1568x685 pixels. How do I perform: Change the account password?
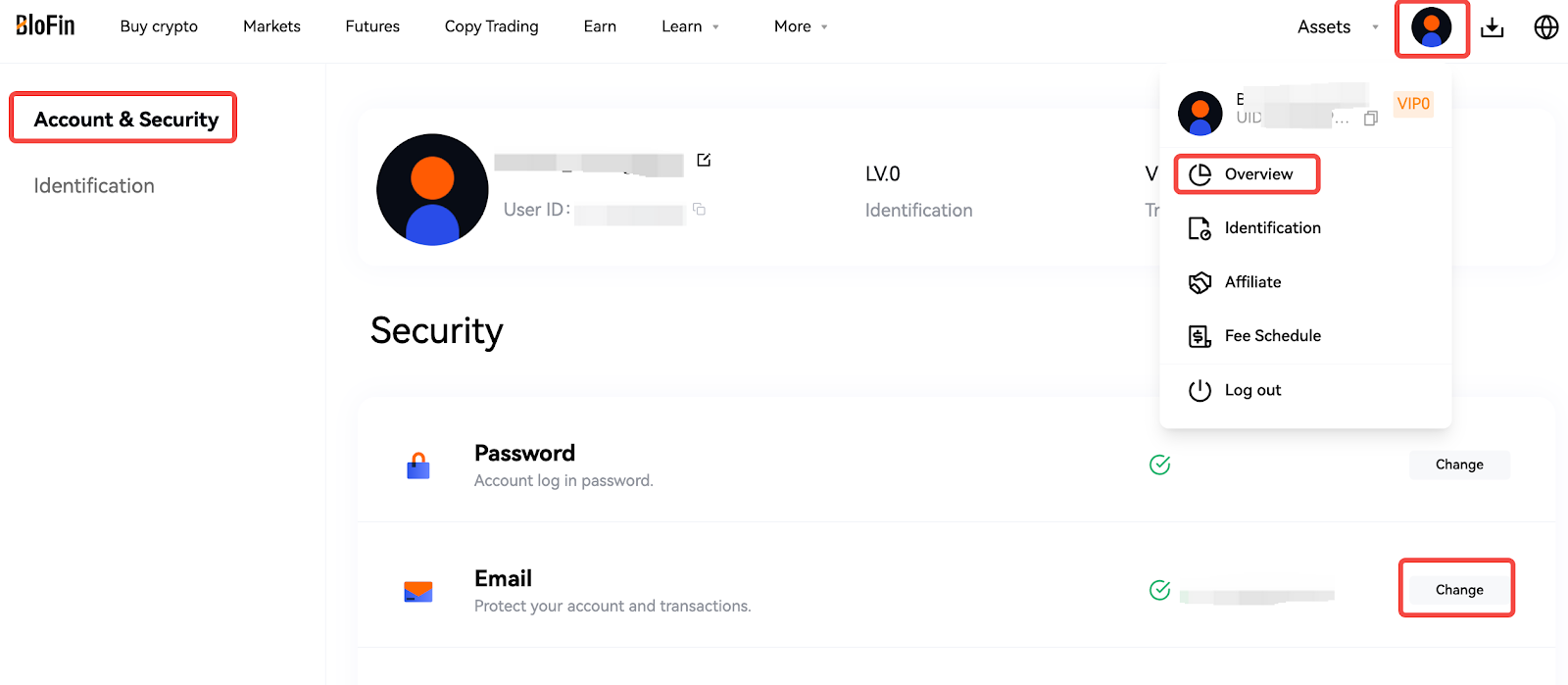(1459, 465)
